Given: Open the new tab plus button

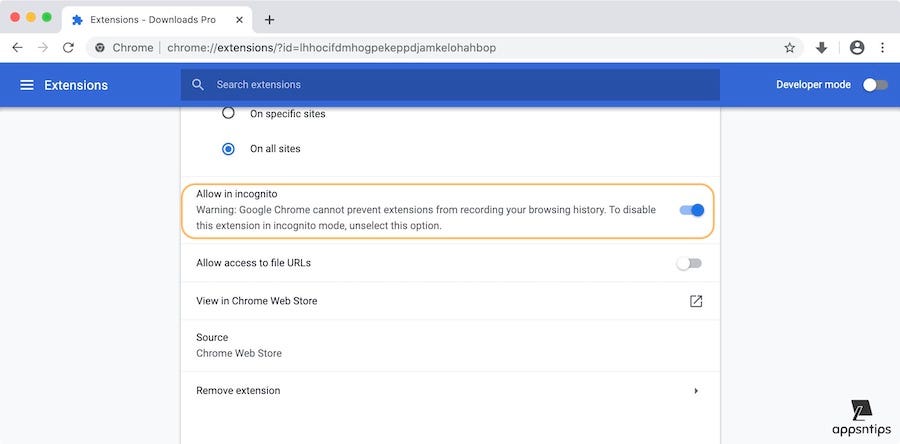Looking at the screenshot, I should (x=269, y=20).
